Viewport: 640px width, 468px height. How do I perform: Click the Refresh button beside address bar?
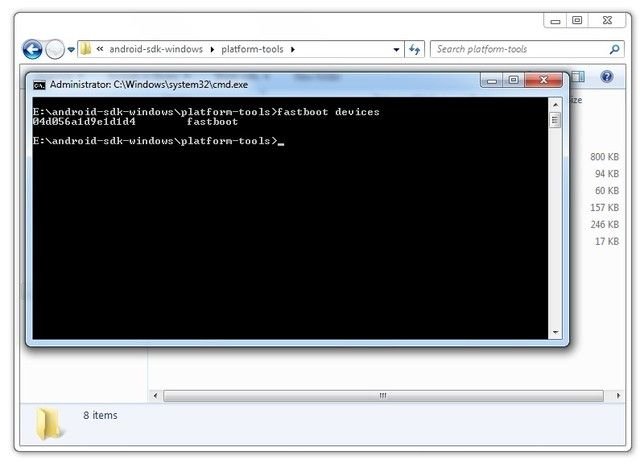[414, 50]
